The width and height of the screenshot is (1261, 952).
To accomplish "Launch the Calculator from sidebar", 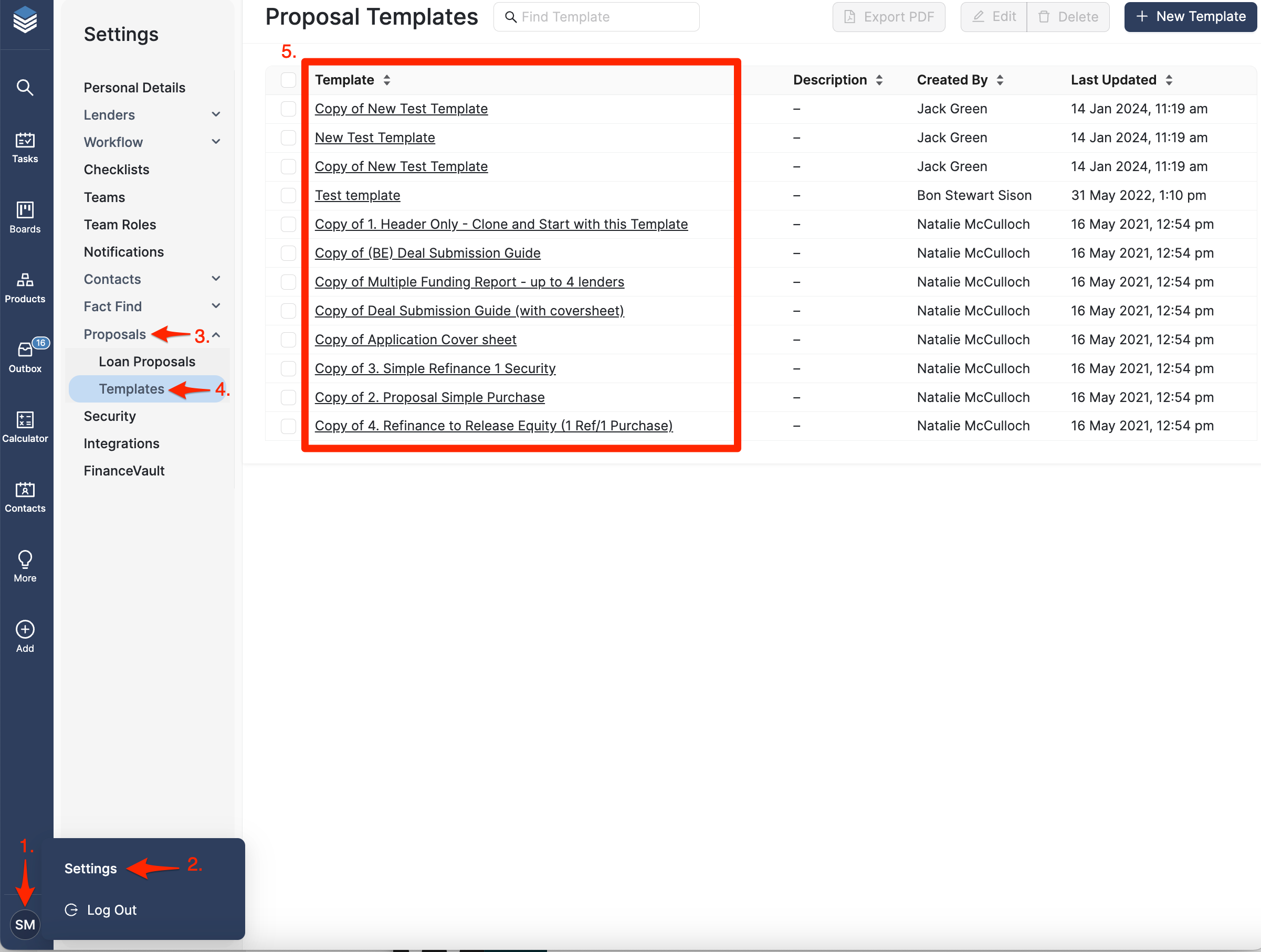I will (x=25, y=427).
